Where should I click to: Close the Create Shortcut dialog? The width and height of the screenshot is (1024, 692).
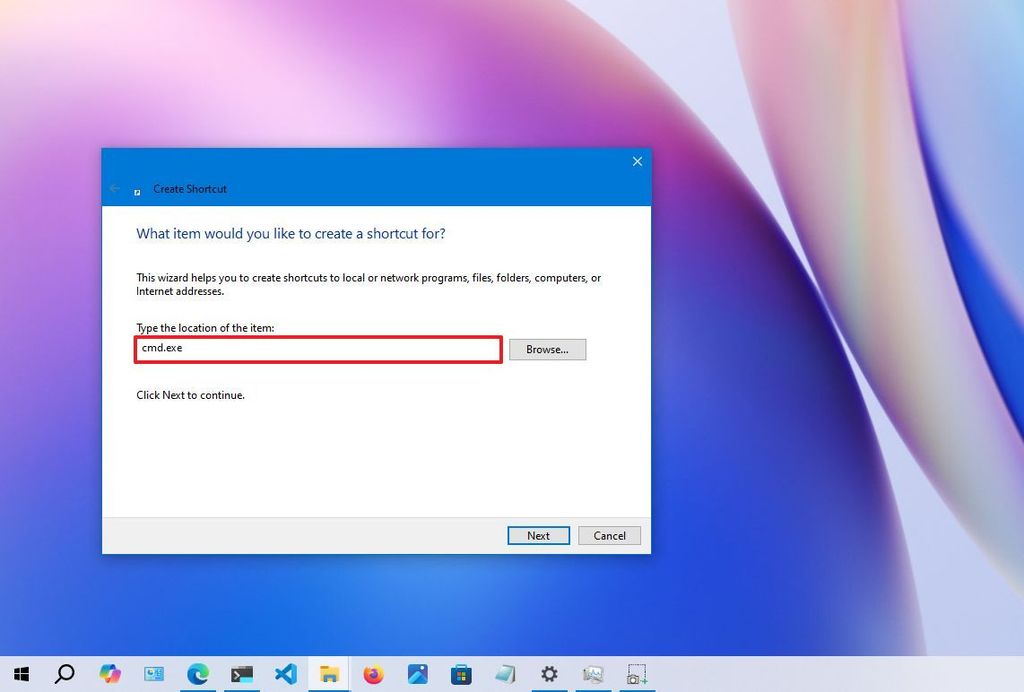pos(637,161)
